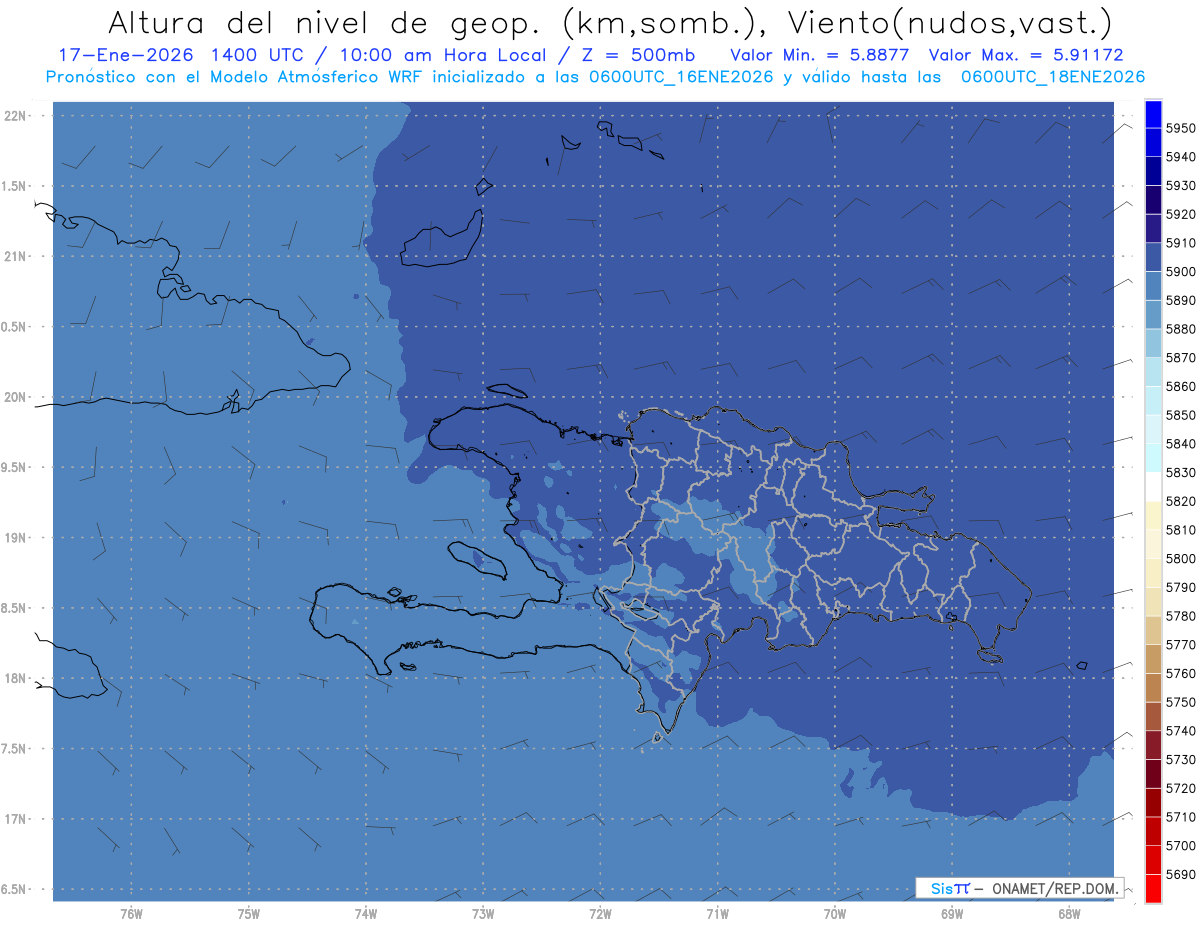Click the '5890' legend value

1181,300
